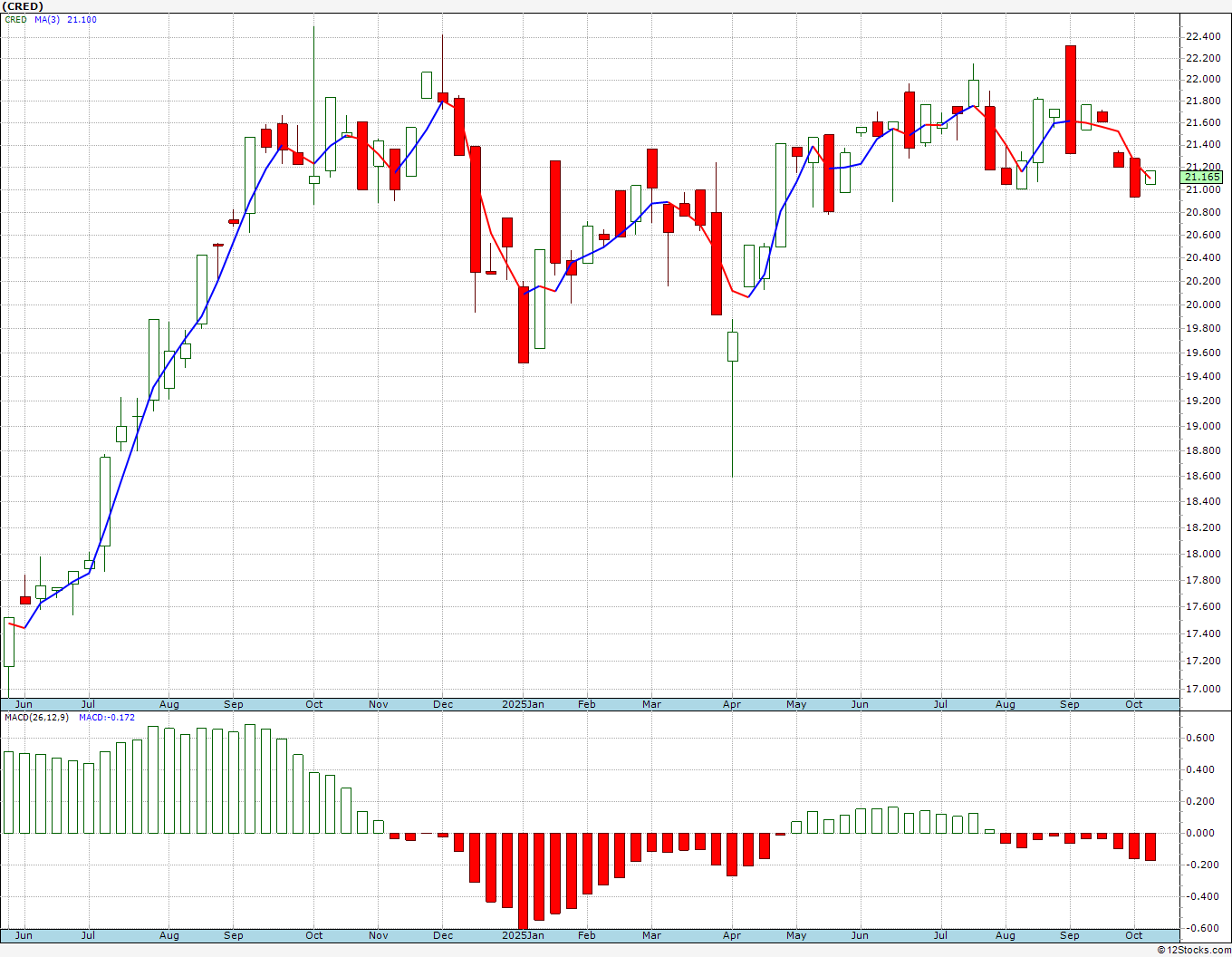Click May on the price chart time axis
This screenshot has width=1232, height=957.
click(796, 704)
